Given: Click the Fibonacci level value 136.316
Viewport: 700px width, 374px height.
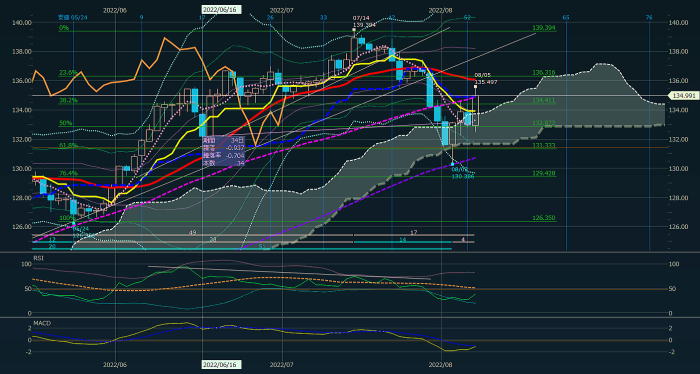Looking at the screenshot, I should [x=544, y=72].
